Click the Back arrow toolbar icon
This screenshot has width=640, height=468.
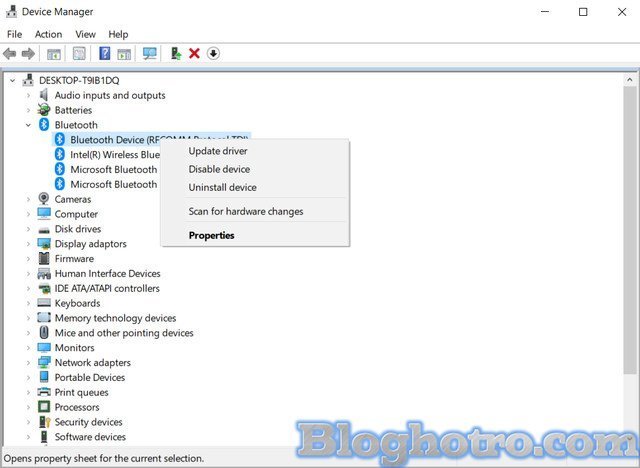pos(10,53)
